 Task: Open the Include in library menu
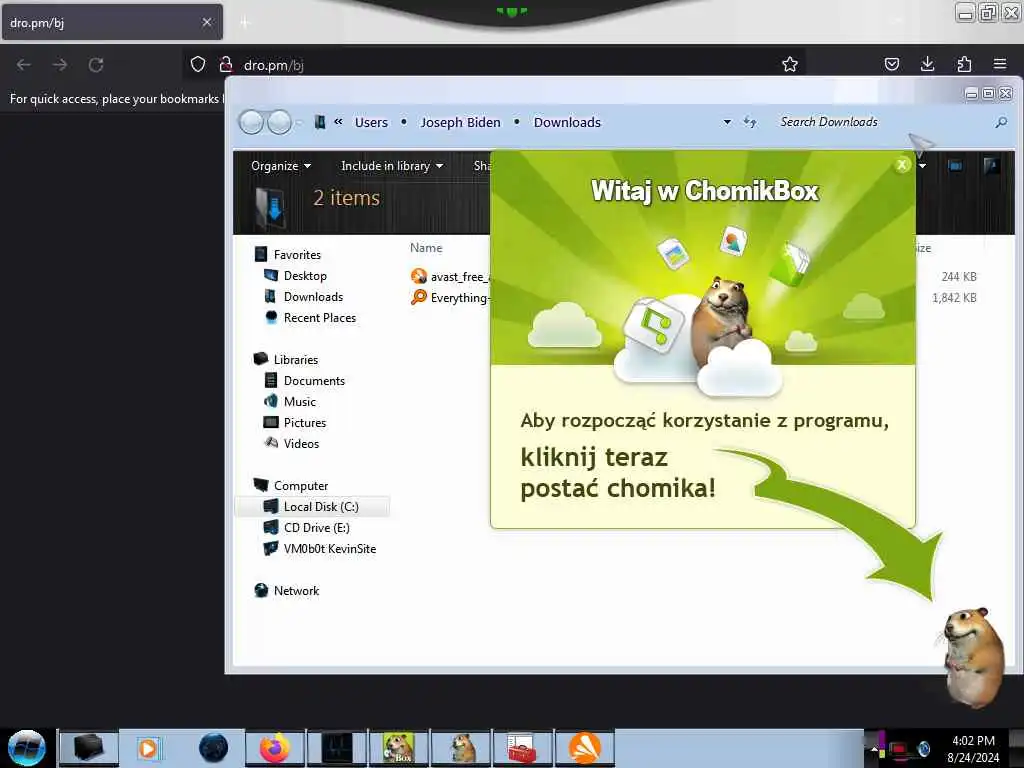click(392, 166)
